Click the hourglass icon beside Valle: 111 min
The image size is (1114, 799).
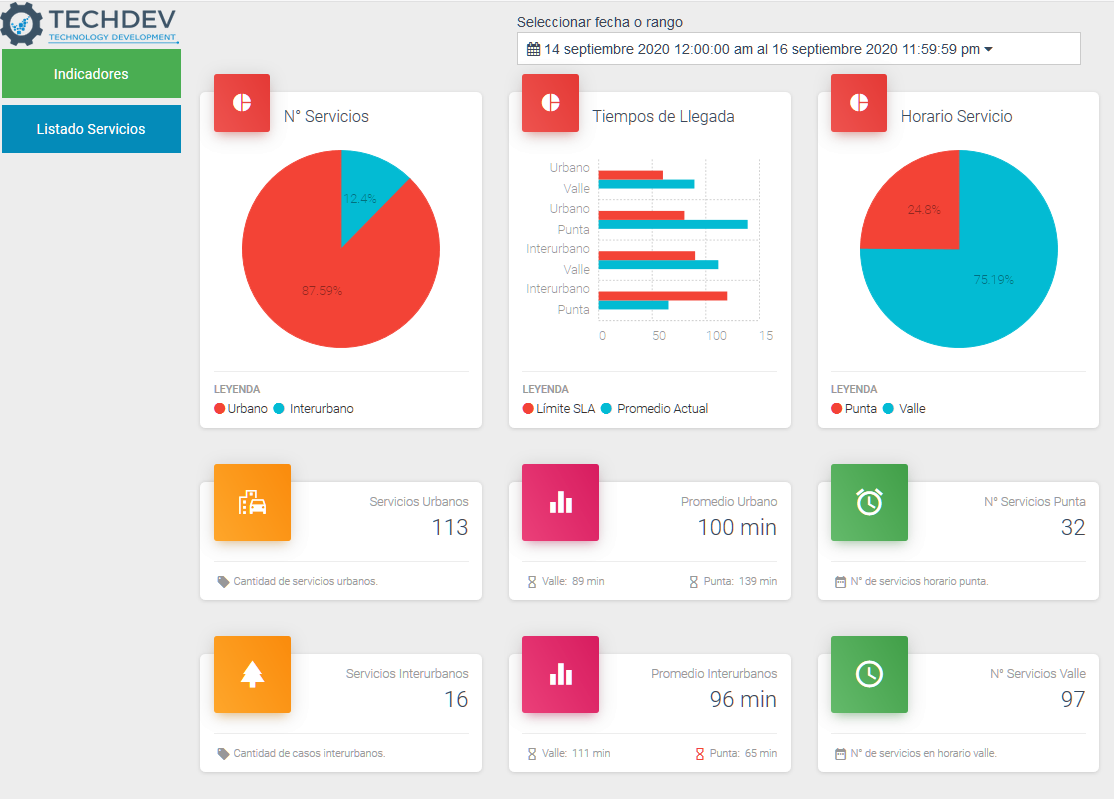pyautogui.click(x=531, y=754)
